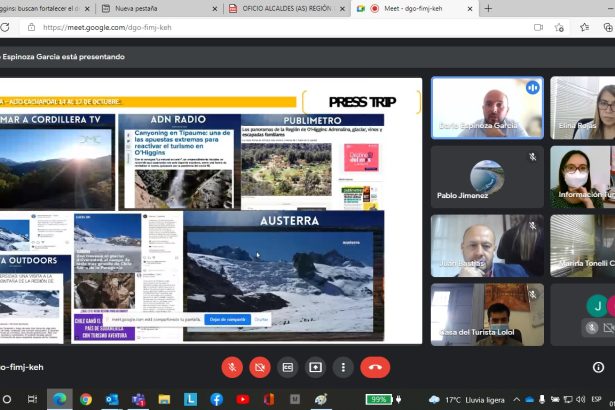Open Microsoft Office from taskbar
615x410 pixels.
click(269, 399)
